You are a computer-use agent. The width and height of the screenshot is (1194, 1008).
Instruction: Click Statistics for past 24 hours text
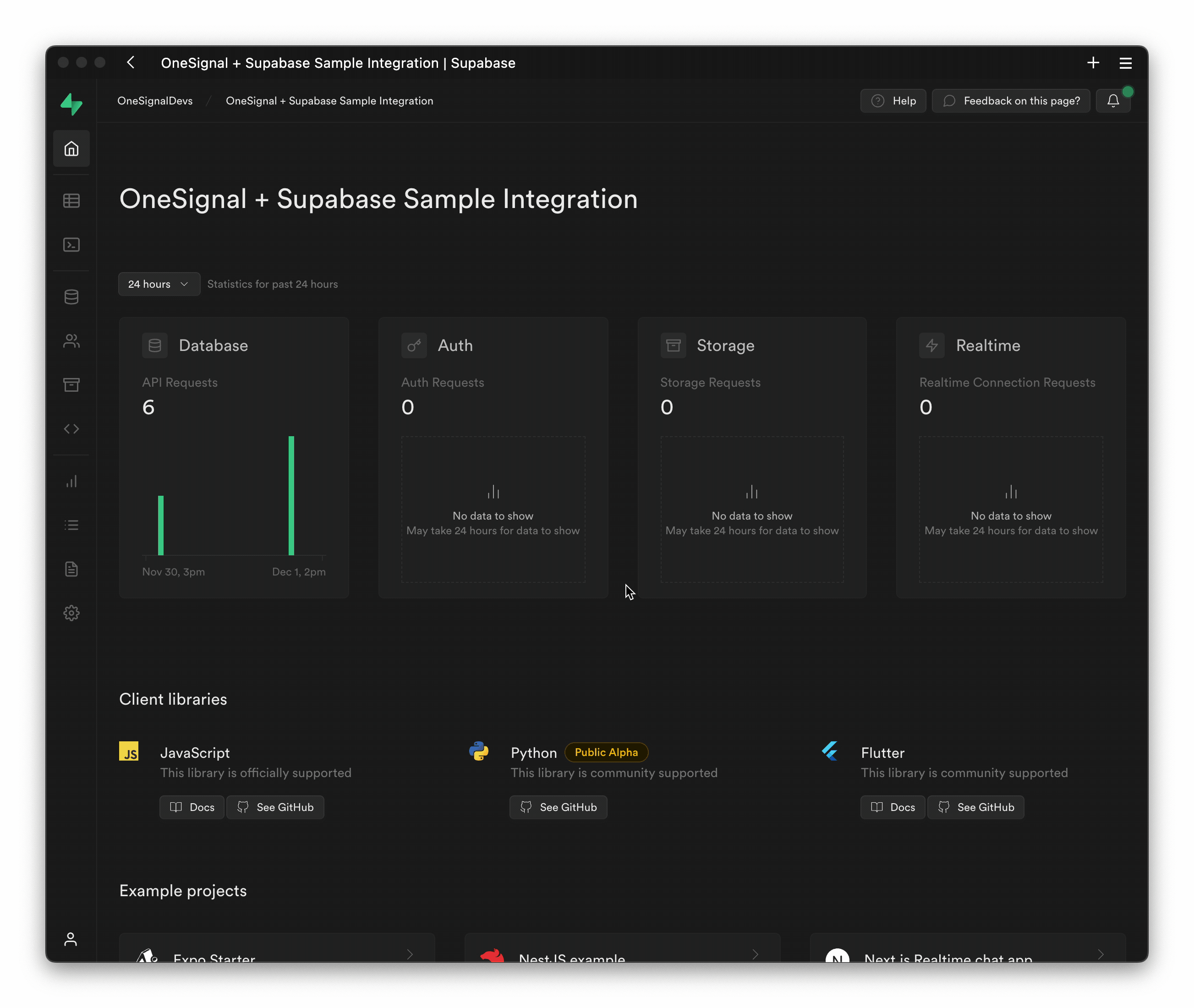(x=273, y=284)
